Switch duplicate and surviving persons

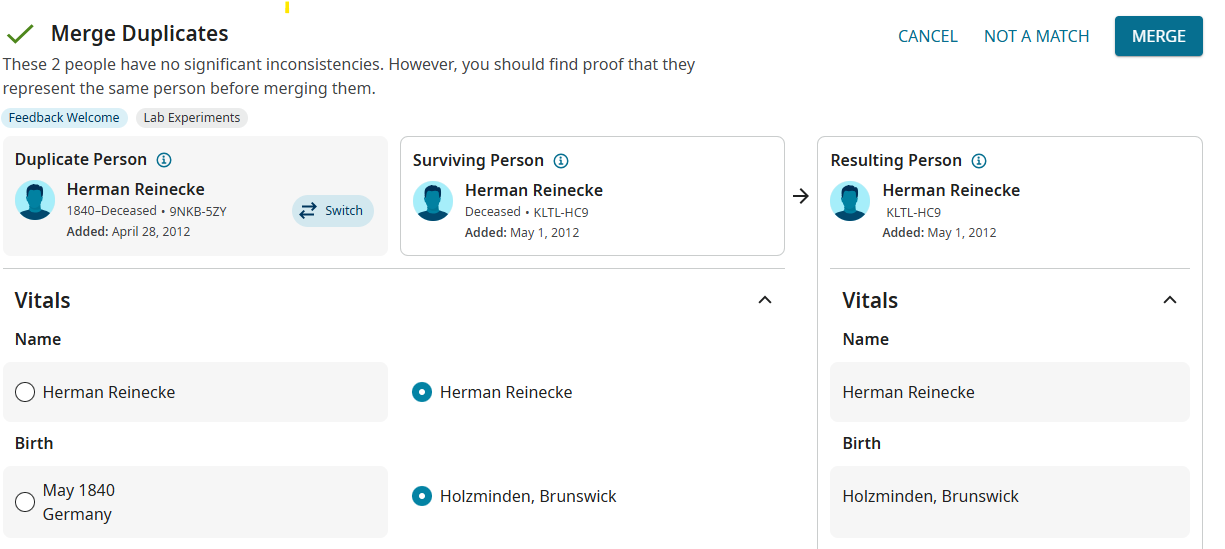coord(332,211)
